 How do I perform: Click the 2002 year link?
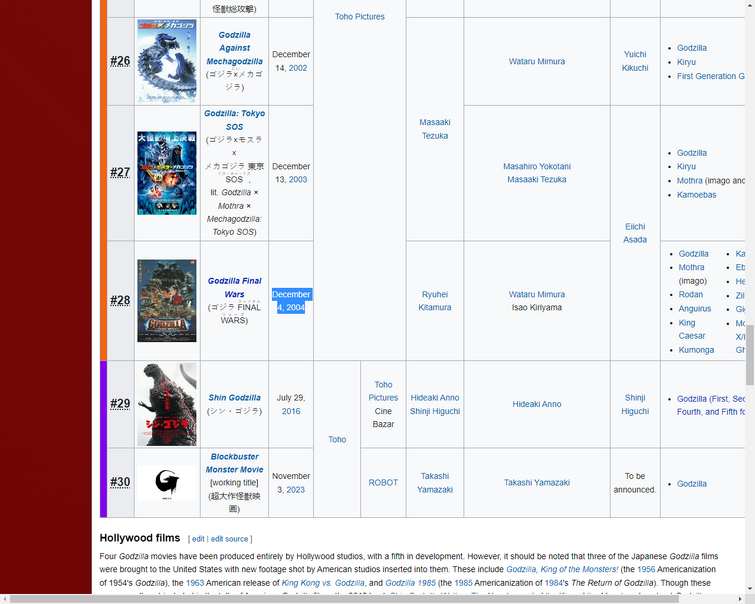[298, 68]
